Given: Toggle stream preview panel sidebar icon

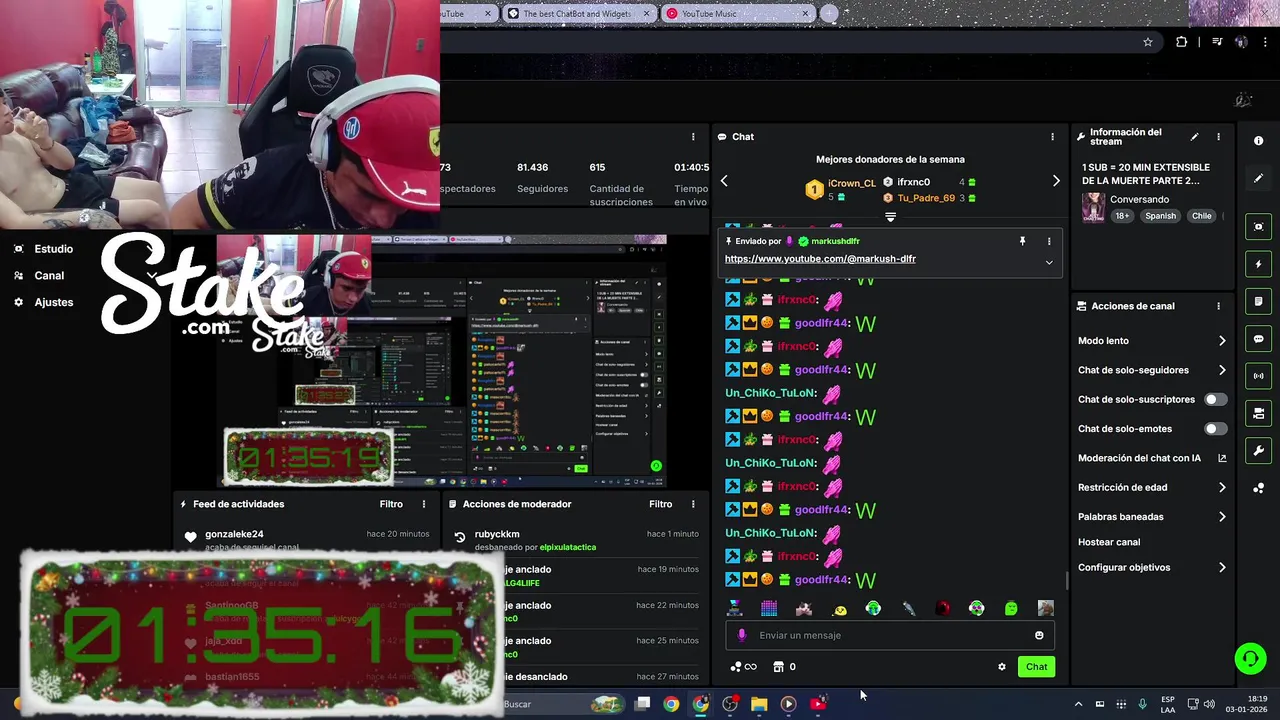Looking at the screenshot, I should click(1258, 227).
